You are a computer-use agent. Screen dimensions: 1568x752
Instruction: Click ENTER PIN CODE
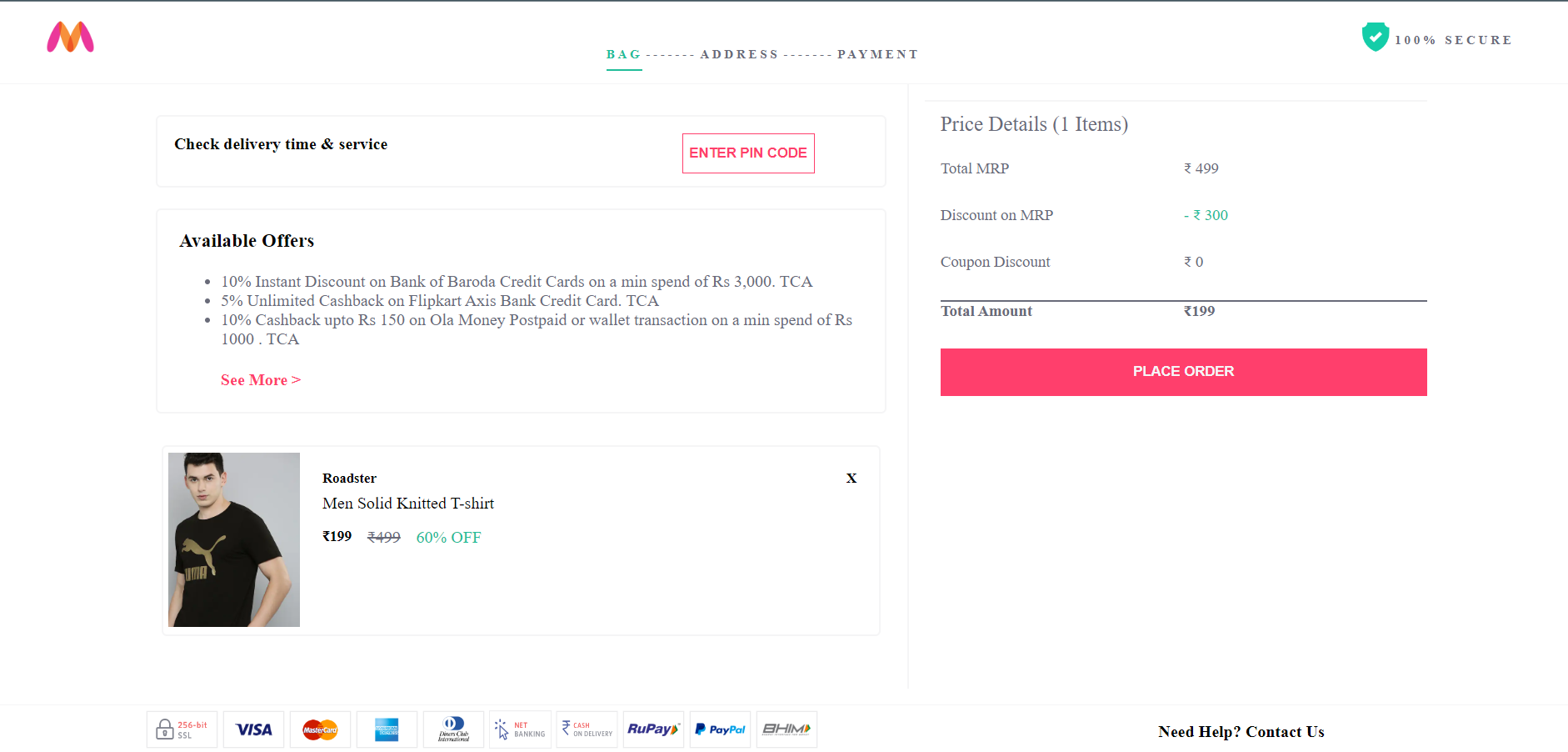[x=747, y=153]
